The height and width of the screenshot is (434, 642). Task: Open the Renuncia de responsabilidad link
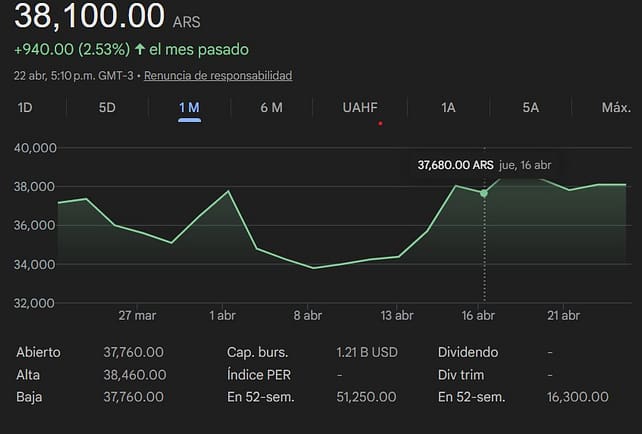click(x=218, y=76)
